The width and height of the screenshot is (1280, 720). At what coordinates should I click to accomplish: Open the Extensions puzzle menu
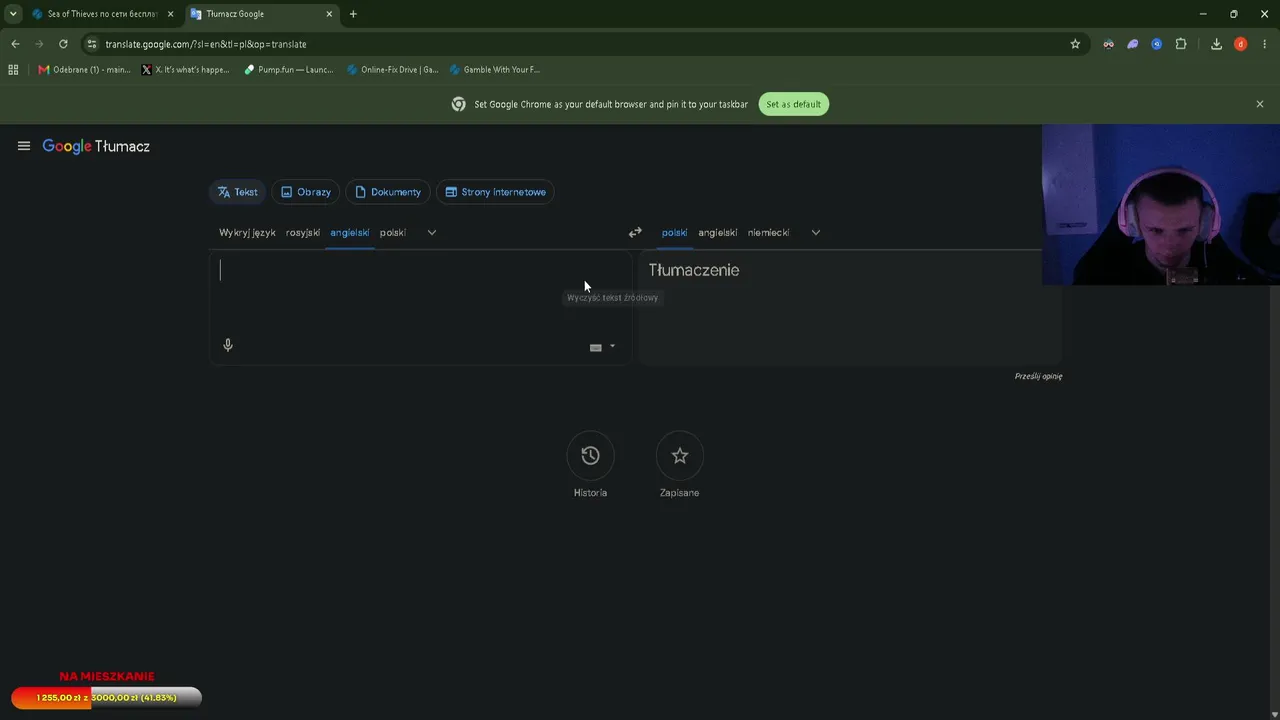(1181, 44)
